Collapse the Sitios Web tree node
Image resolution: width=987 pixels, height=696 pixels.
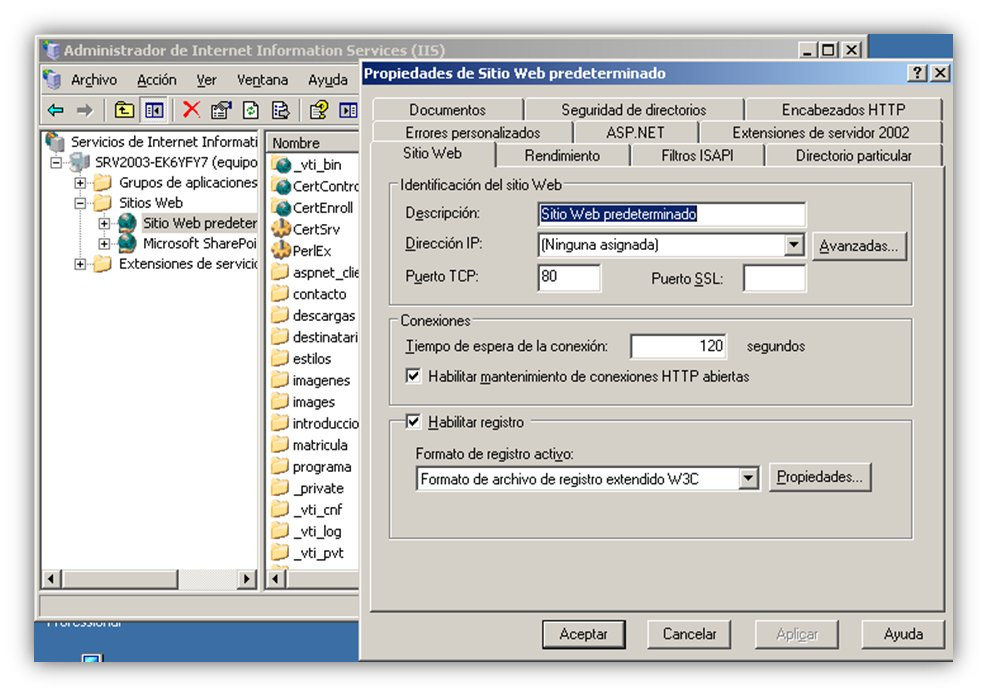tap(80, 203)
